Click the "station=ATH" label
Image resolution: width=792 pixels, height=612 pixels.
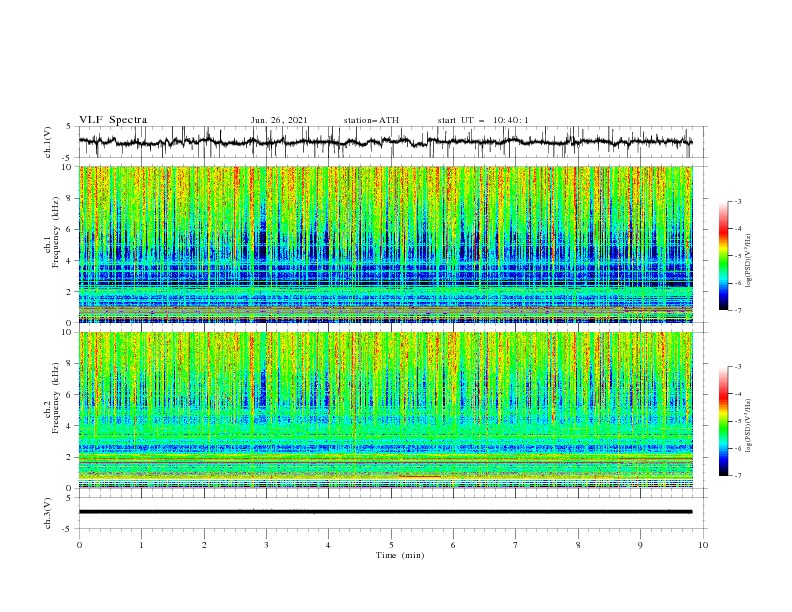(371, 120)
